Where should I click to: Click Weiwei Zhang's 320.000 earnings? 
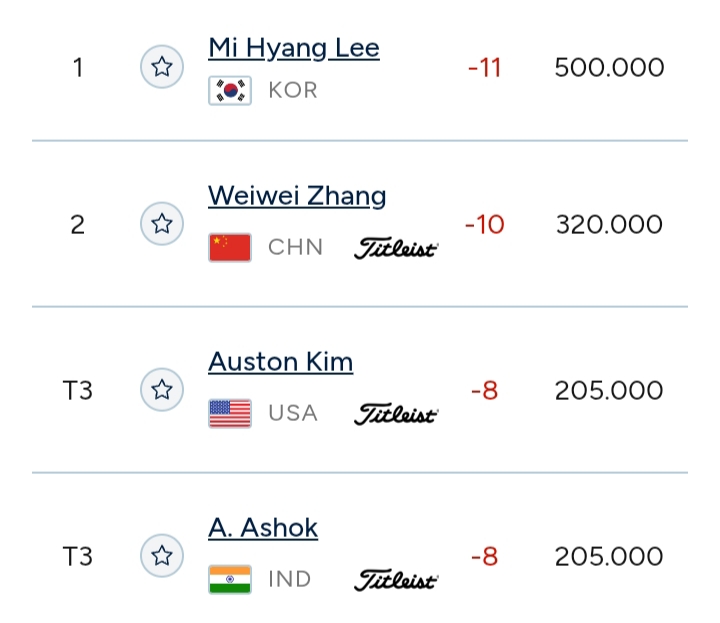(609, 224)
